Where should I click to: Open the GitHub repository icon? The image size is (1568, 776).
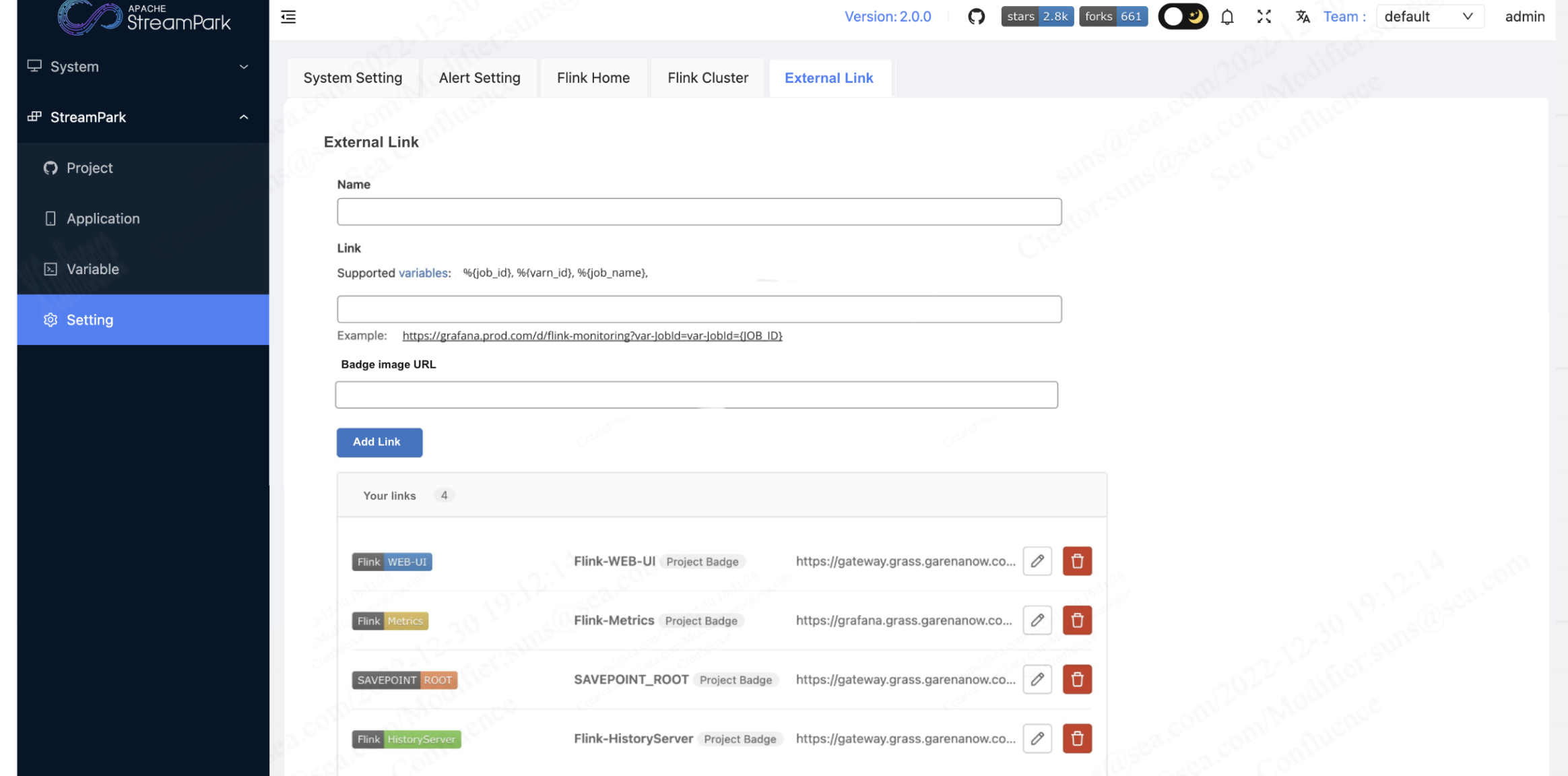point(976,17)
